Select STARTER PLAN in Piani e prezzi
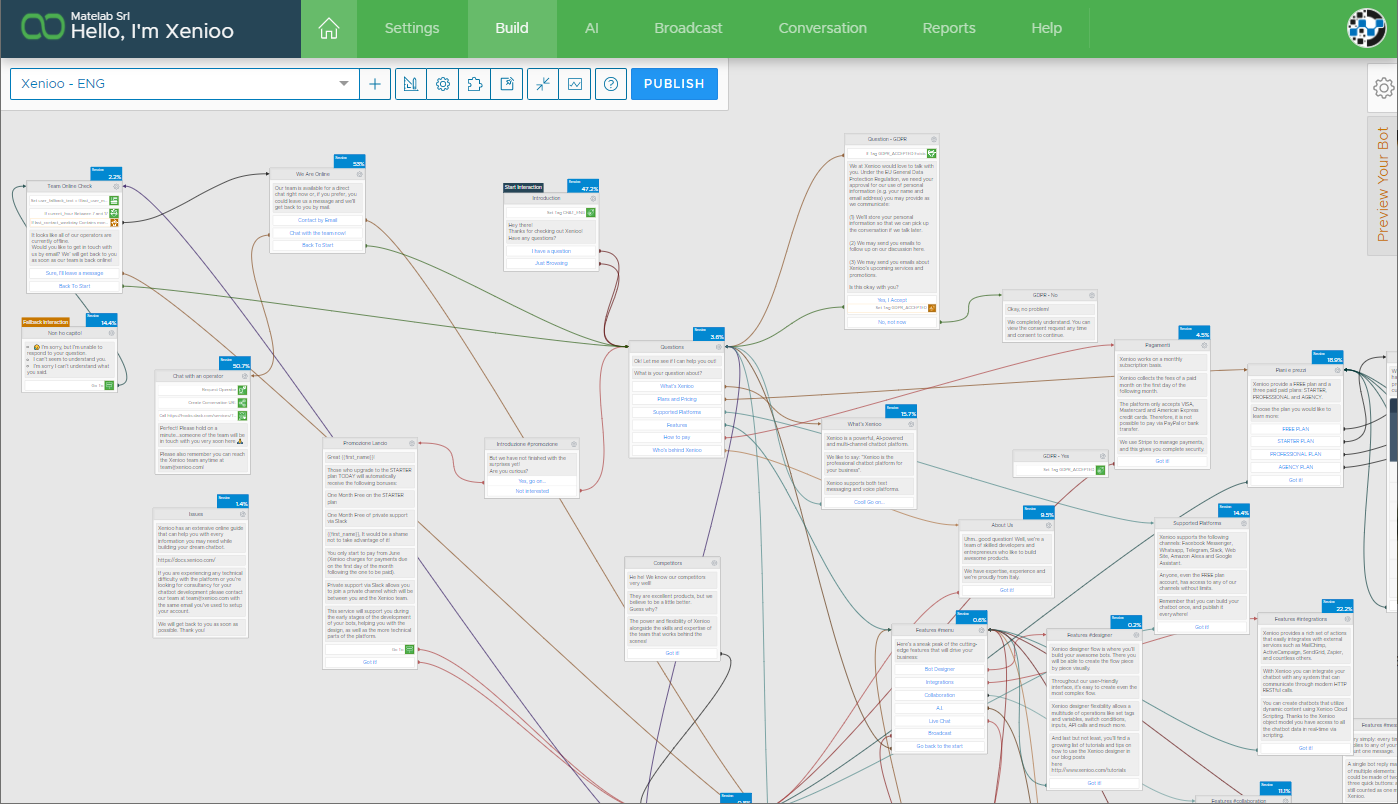 coord(1295,441)
